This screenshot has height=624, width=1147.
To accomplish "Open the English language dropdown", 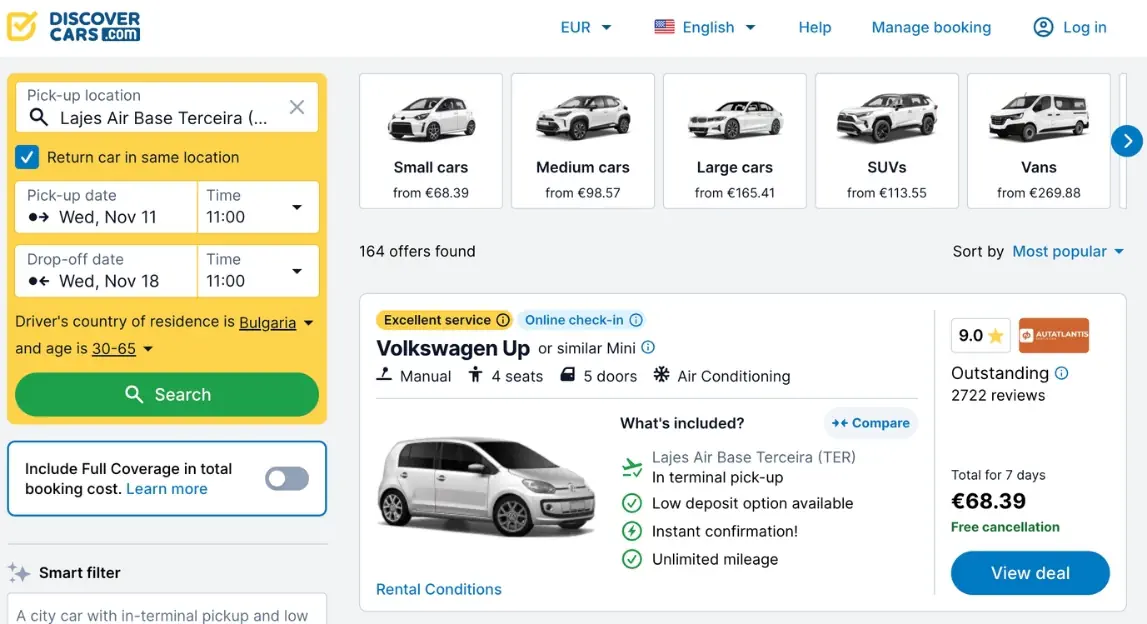I will point(704,27).
